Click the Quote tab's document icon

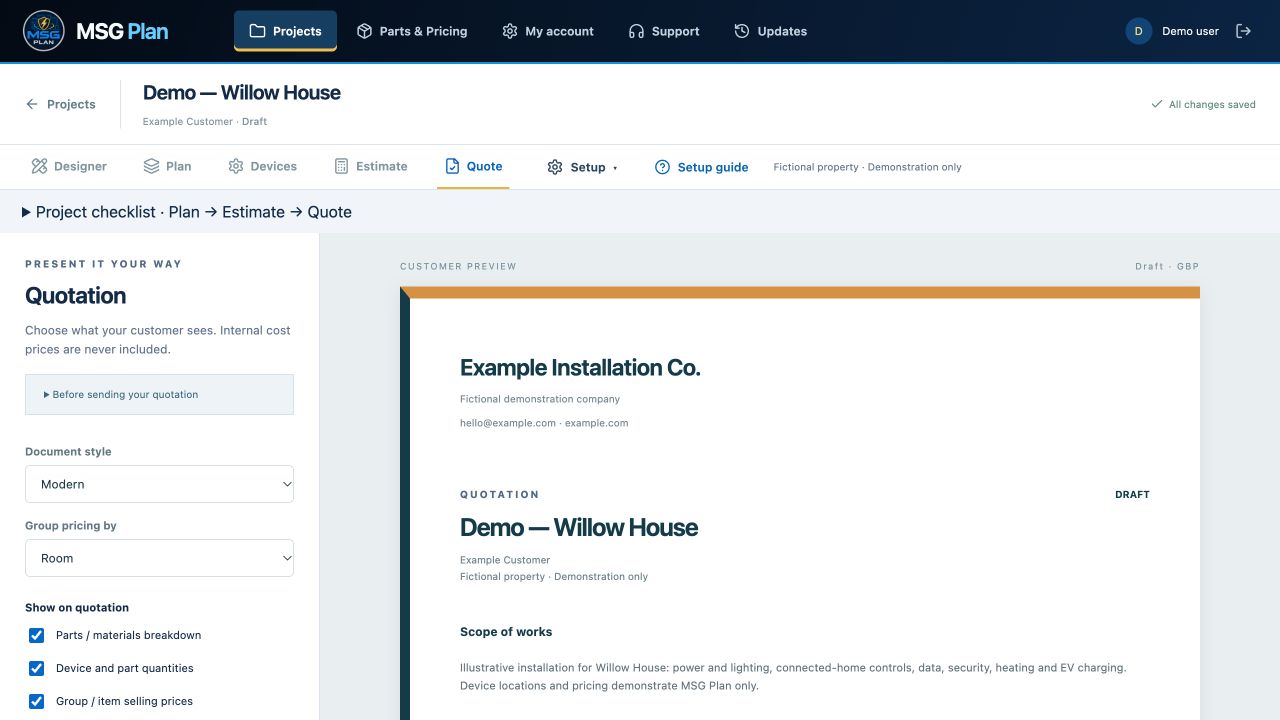pyautogui.click(x=452, y=166)
